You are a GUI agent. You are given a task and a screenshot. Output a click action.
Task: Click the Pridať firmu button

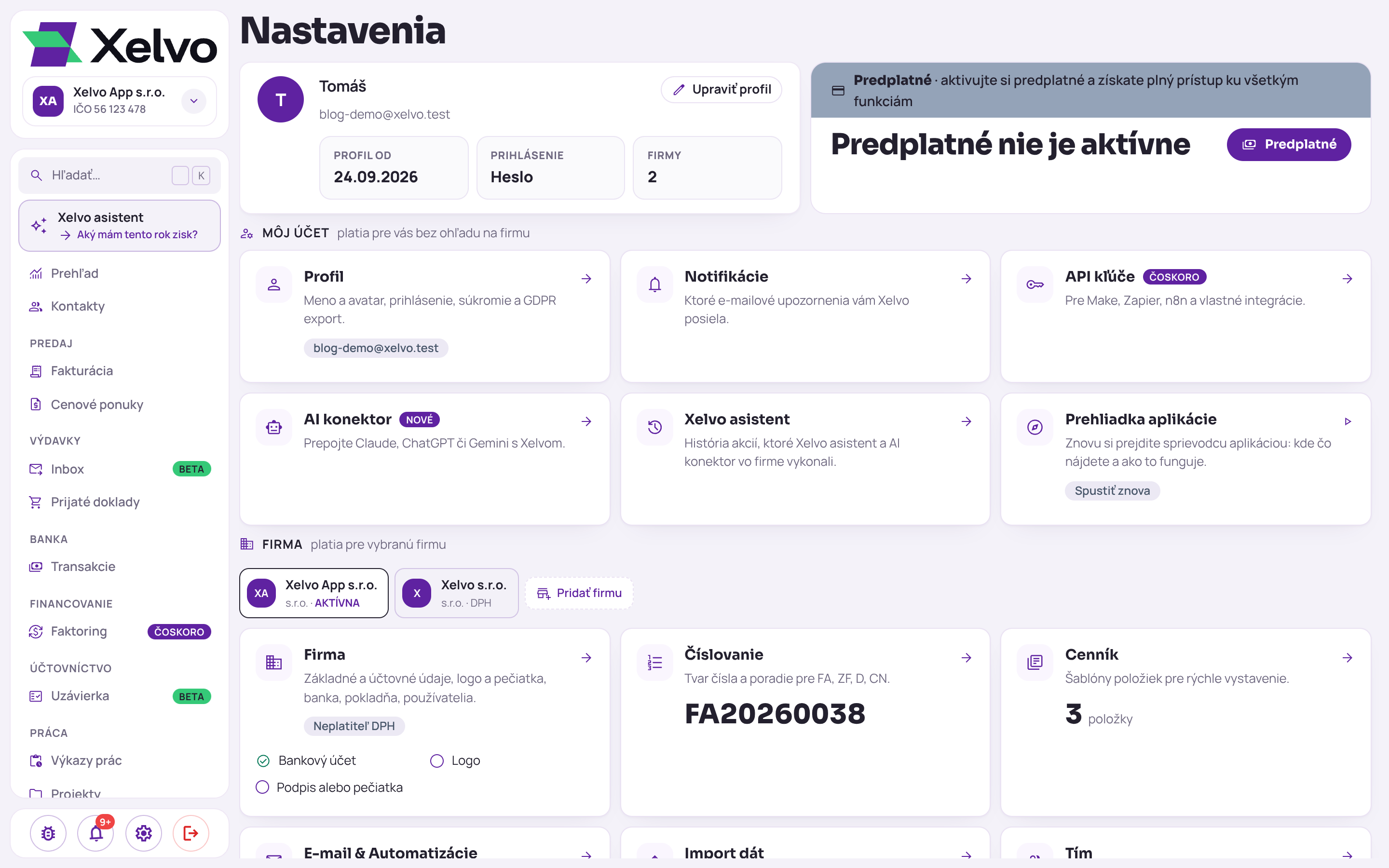[579, 593]
